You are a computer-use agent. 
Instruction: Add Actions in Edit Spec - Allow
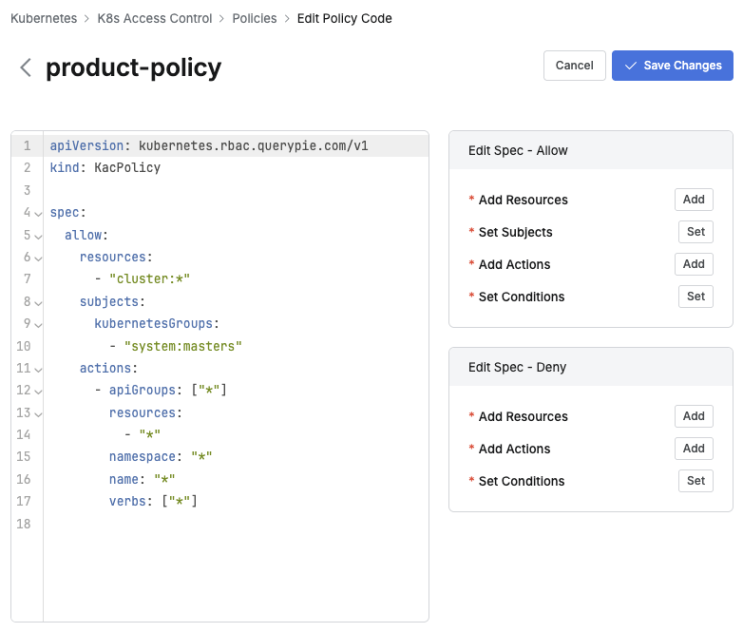694,264
